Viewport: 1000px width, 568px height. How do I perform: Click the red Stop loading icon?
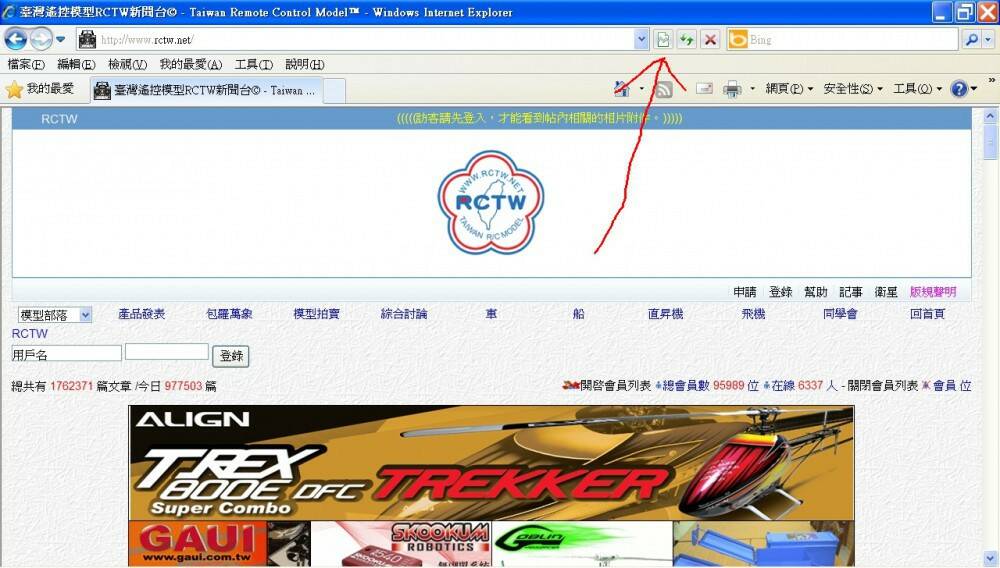click(710, 40)
